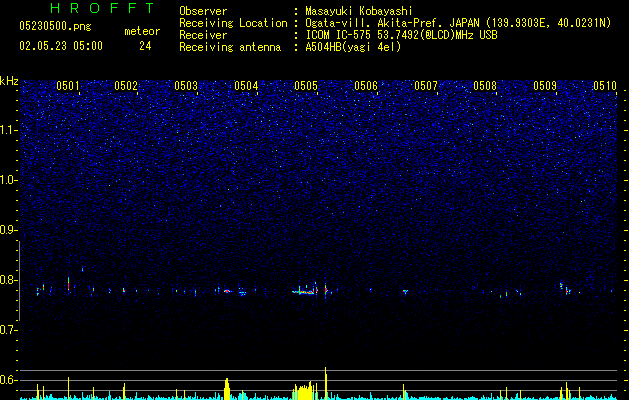Click the 0509 time marker
629x400 pixels.
(545, 86)
